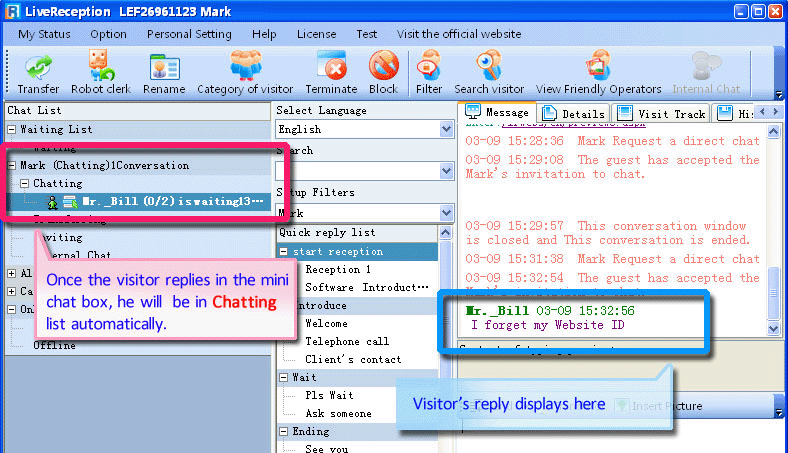Image resolution: width=788 pixels, height=453 pixels.
Task: Collapse the Waiting List node
Action: point(12,130)
